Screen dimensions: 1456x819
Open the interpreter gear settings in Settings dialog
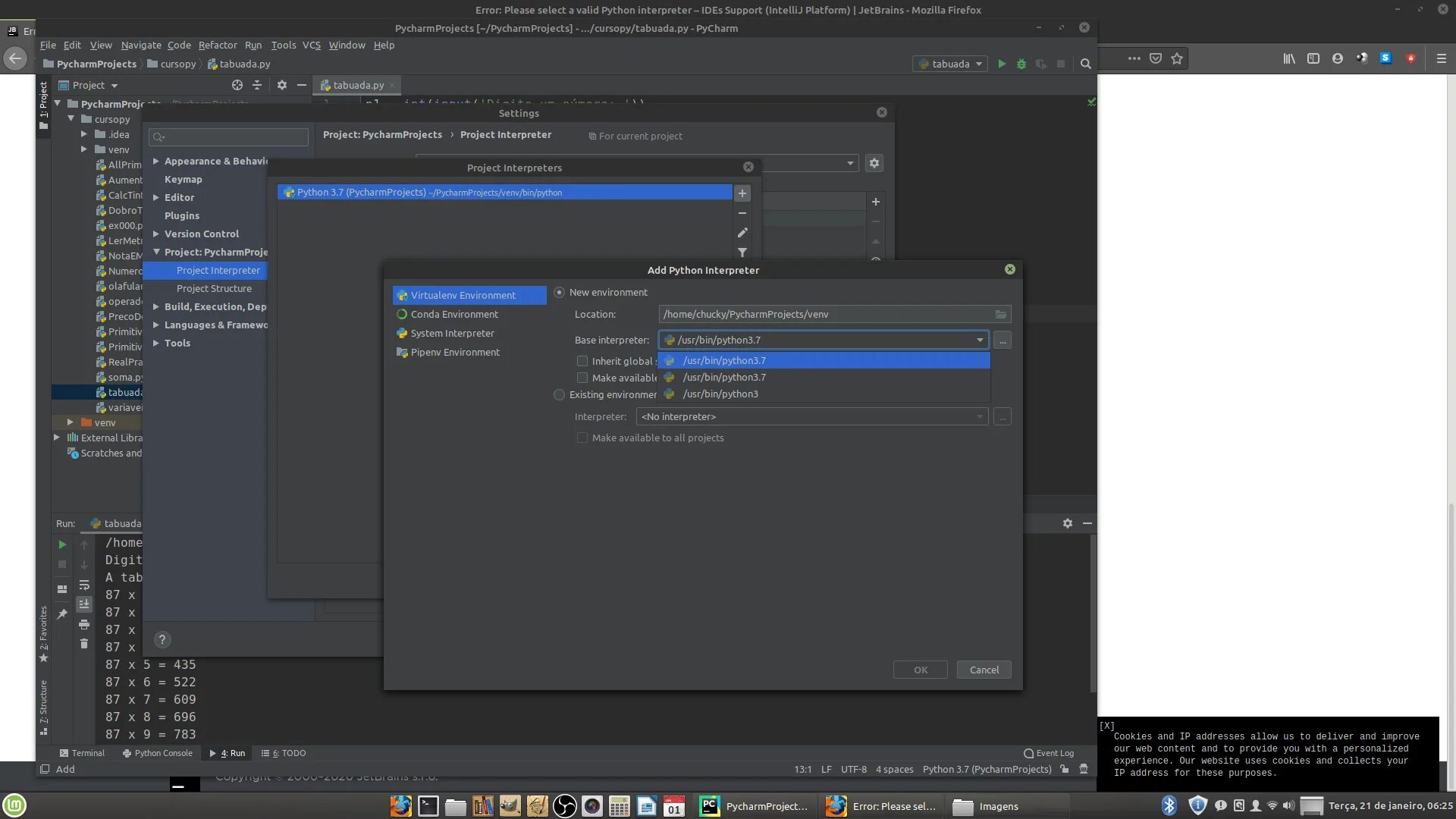point(874,163)
